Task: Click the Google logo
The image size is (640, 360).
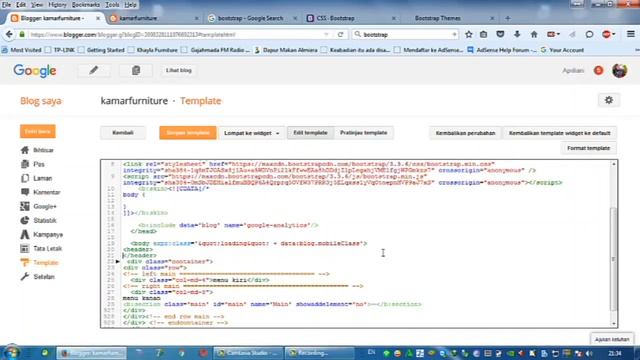Action: coord(35,71)
